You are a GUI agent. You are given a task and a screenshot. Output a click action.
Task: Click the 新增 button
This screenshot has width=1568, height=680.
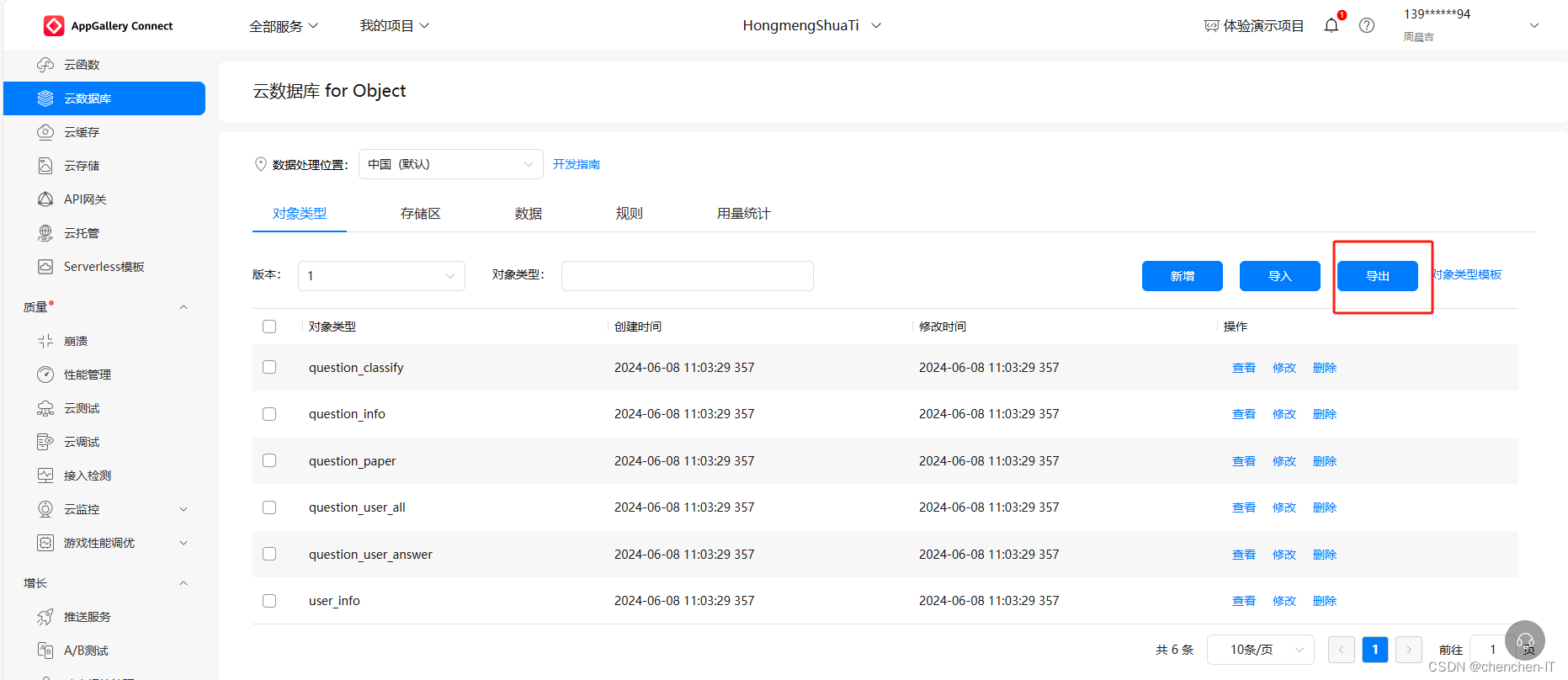(1183, 276)
